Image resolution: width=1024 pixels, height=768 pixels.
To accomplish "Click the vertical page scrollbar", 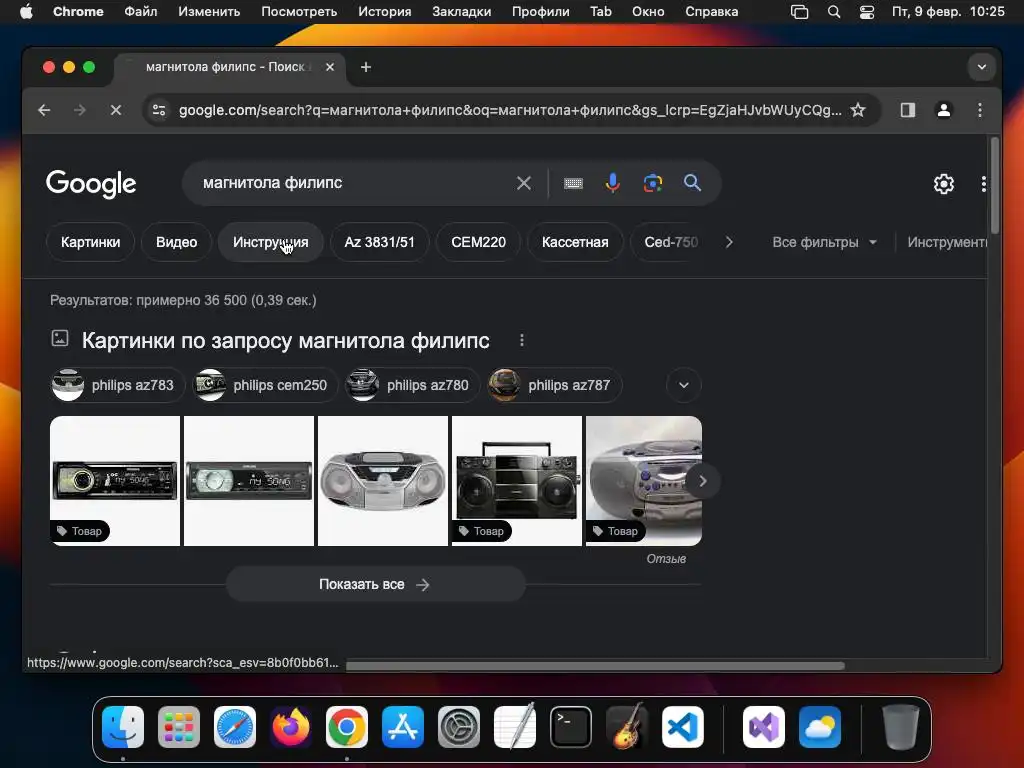I will [x=995, y=185].
